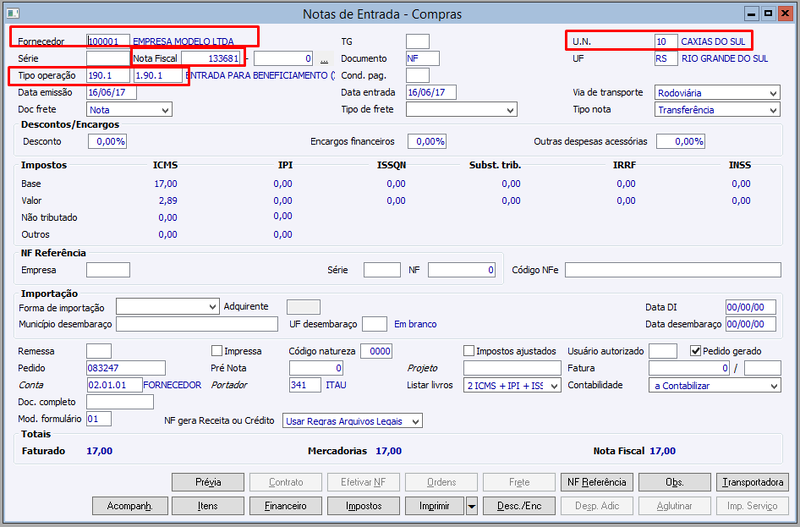Click EMPRESA MODELO LTDA supplier name
Screen dimensions: 800x527
pyautogui.click(x=183, y=42)
